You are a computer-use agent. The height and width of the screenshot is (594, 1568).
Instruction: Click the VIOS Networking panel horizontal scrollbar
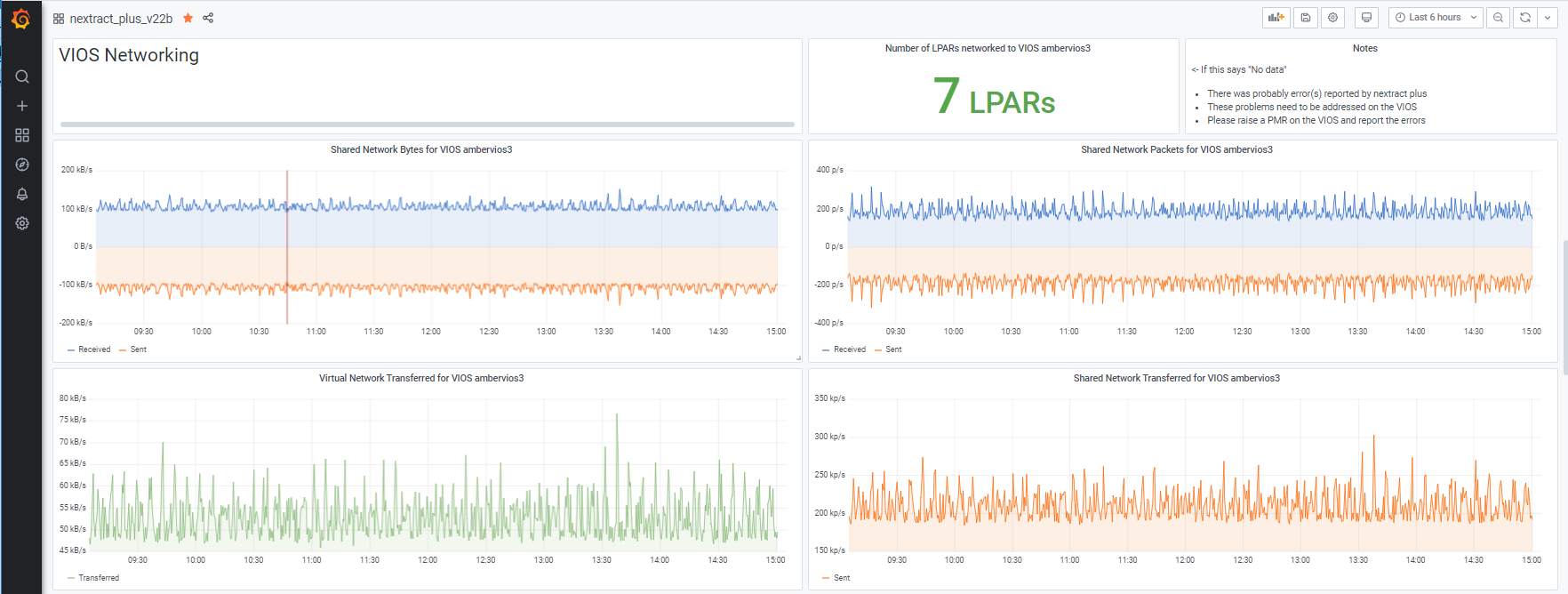[x=427, y=124]
